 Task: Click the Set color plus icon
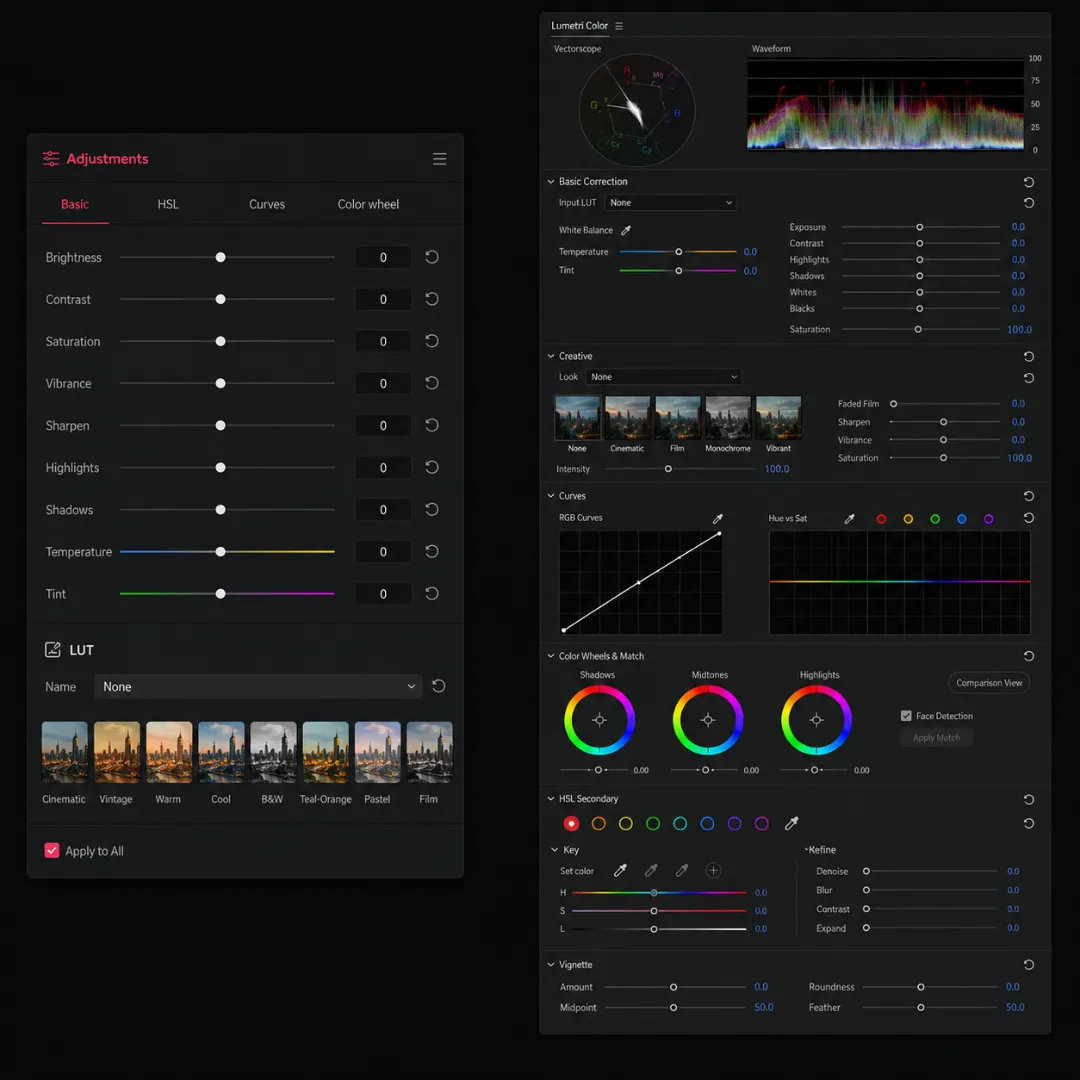(x=714, y=871)
